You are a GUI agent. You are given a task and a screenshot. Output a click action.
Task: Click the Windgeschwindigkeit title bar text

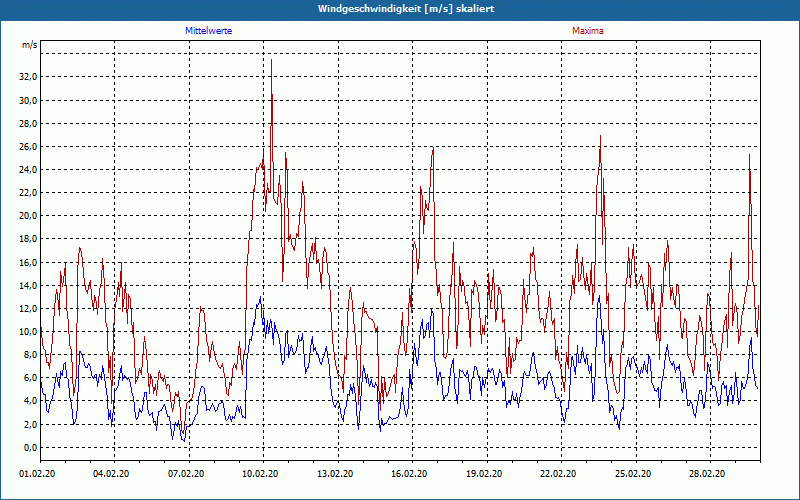(x=406, y=9)
